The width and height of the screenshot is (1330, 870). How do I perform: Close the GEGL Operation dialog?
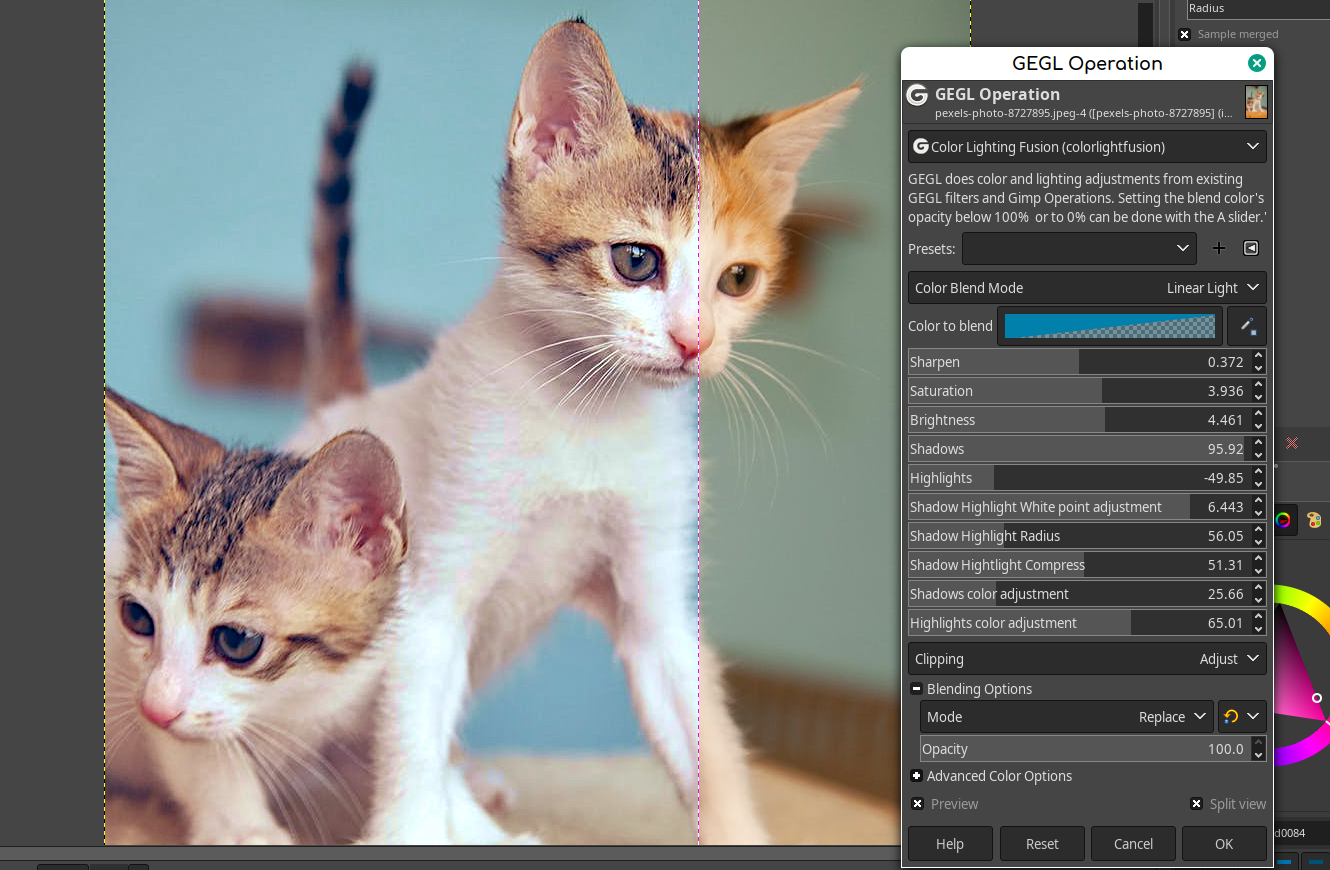(1256, 63)
